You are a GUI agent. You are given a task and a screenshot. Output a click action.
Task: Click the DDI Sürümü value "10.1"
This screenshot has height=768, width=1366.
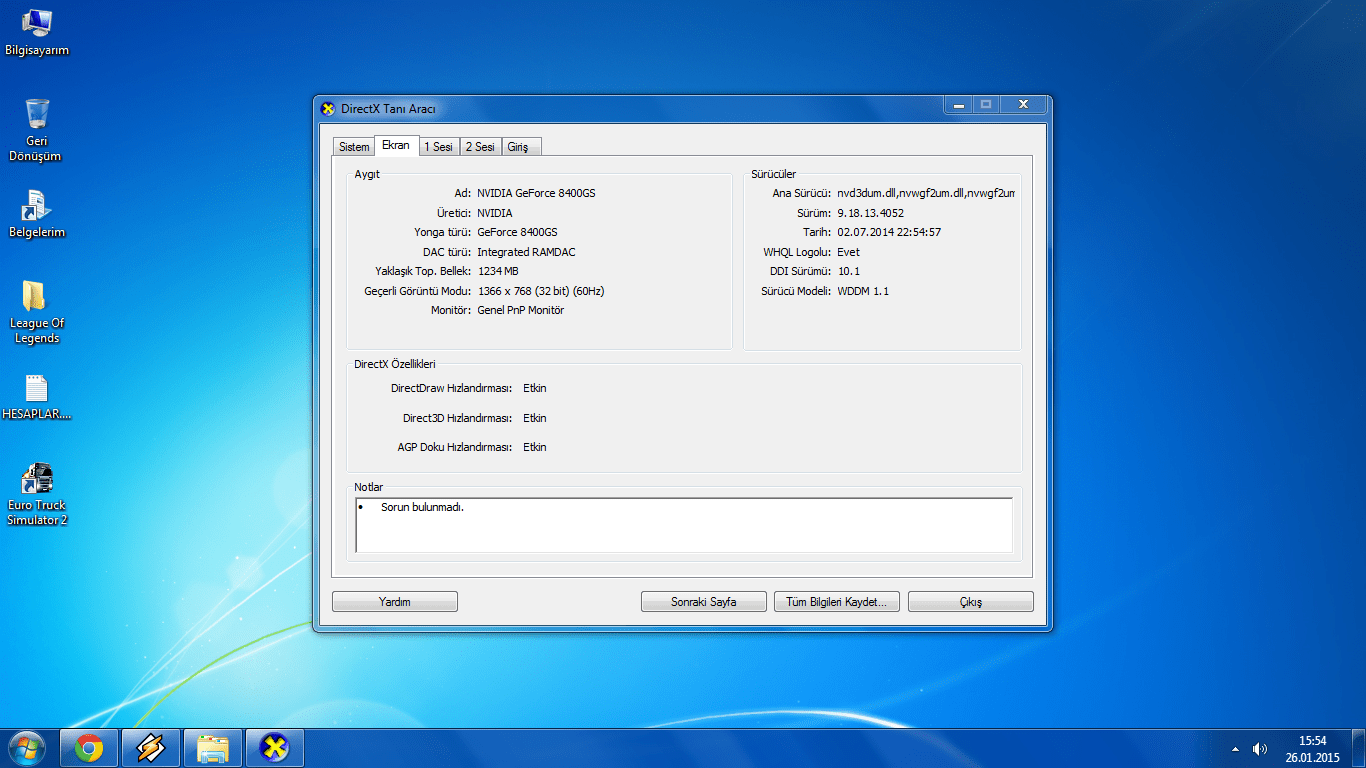pos(848,271)
